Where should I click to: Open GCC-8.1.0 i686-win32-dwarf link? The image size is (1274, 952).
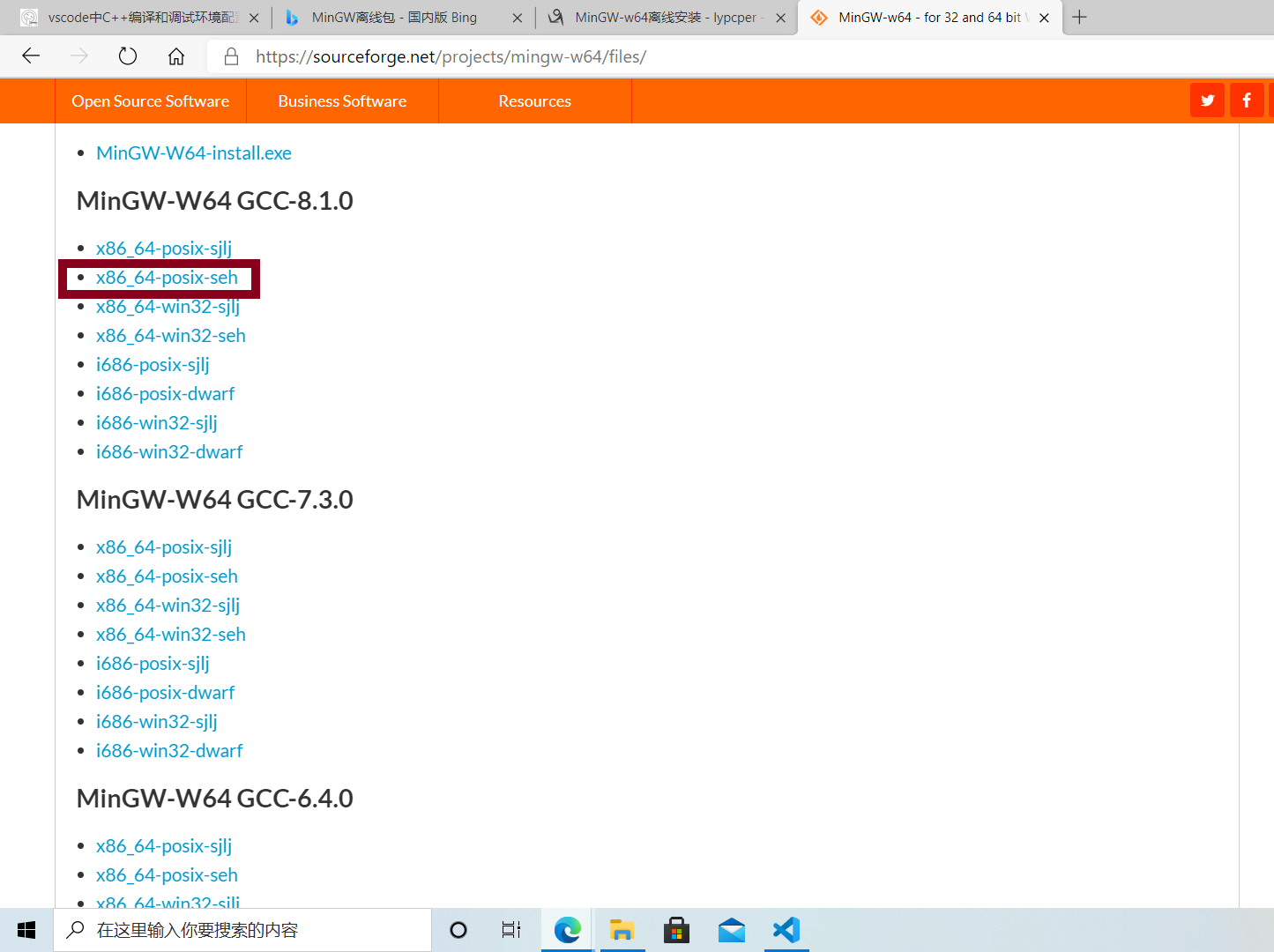click(x=169, y=451)
